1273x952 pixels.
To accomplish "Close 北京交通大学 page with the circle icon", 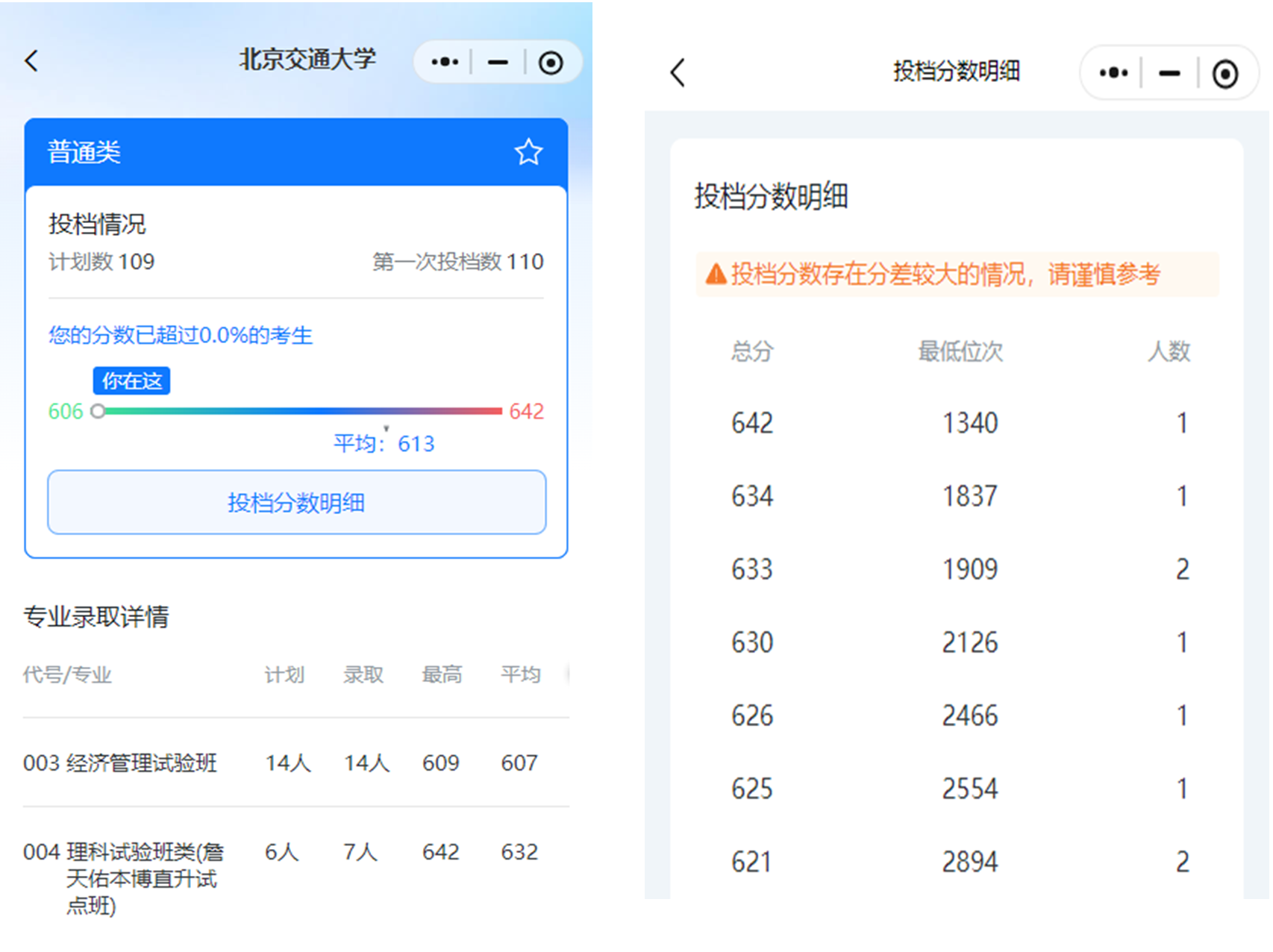I will click(551, 63).
